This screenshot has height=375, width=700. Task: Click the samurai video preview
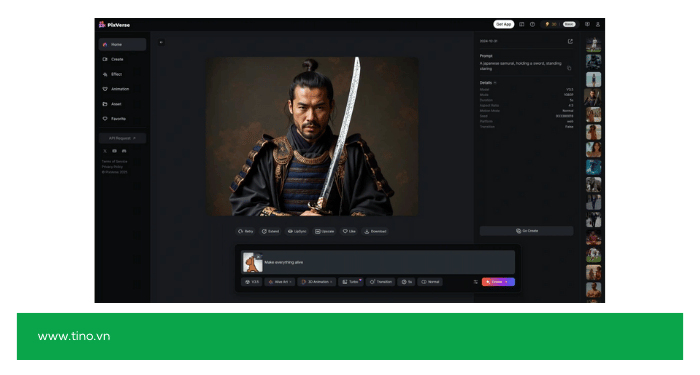pos(312,137)
